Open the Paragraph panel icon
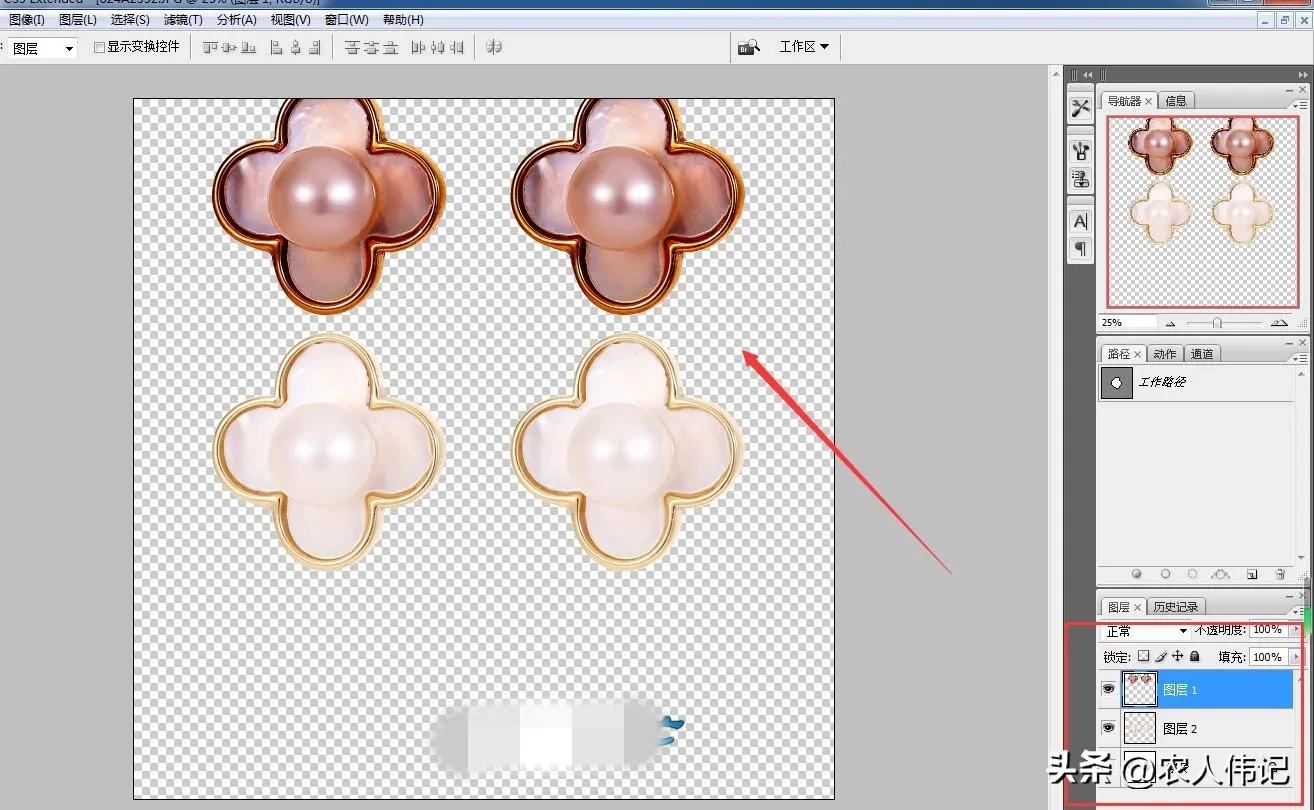Image resolution: width=1314 pixels, height=810 pixels. click(x=1080, y=249)
